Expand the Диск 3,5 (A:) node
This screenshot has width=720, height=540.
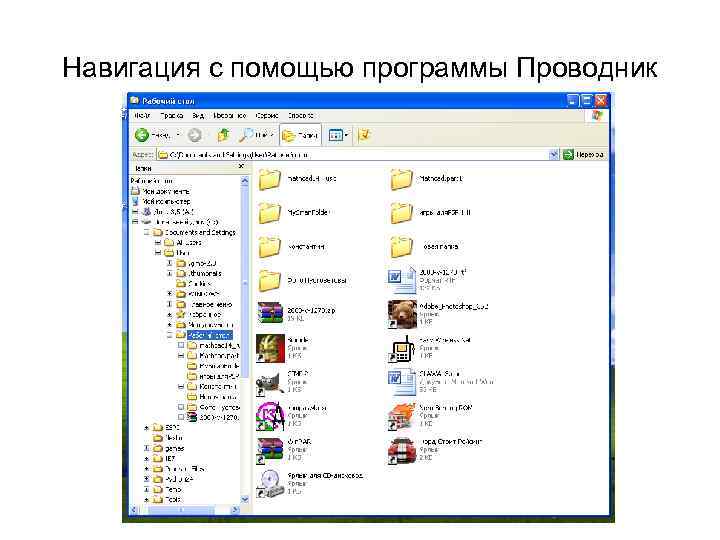(x=135, y=212)
